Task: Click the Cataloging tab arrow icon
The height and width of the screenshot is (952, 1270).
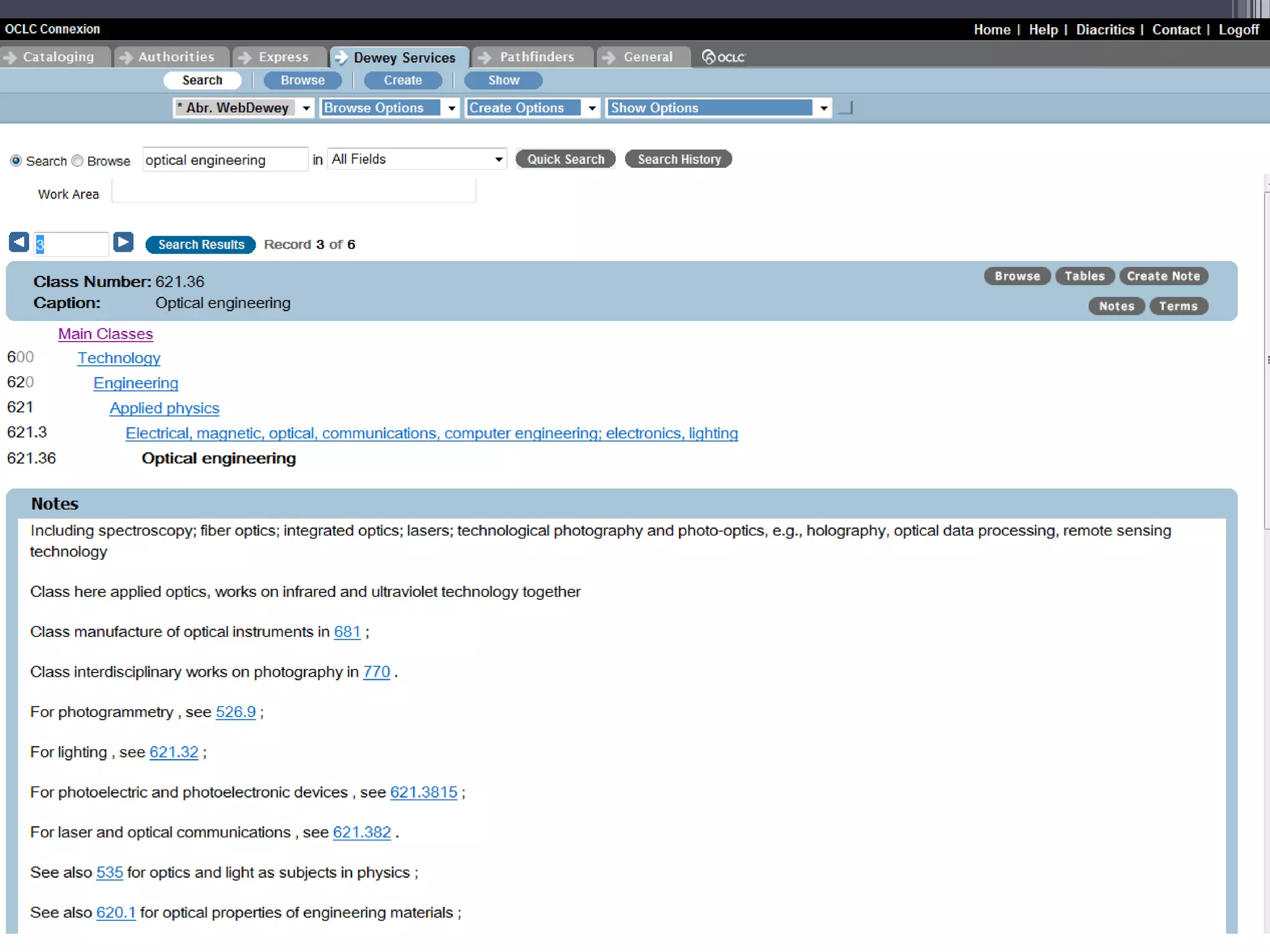Action: pos(10,57)
